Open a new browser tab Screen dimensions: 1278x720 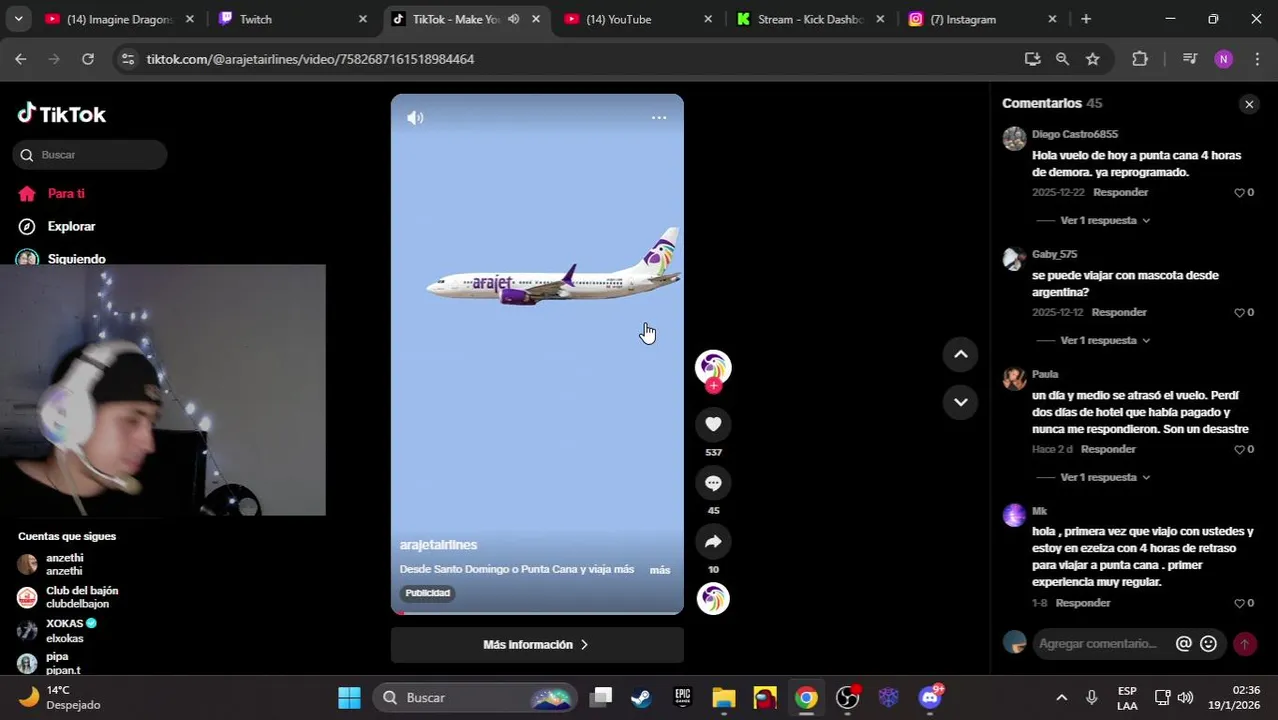pos(1086,19)
